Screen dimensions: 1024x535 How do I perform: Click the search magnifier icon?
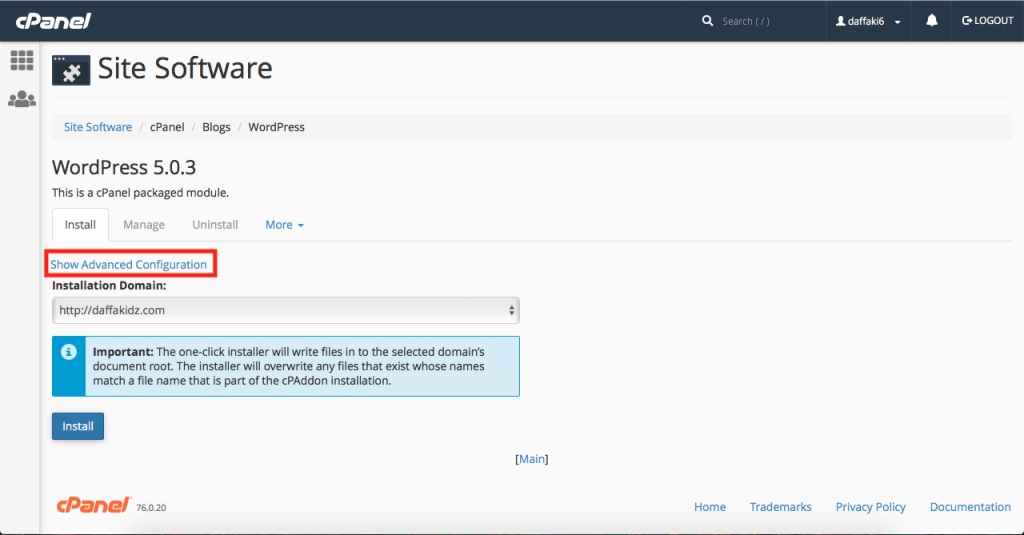707,21
